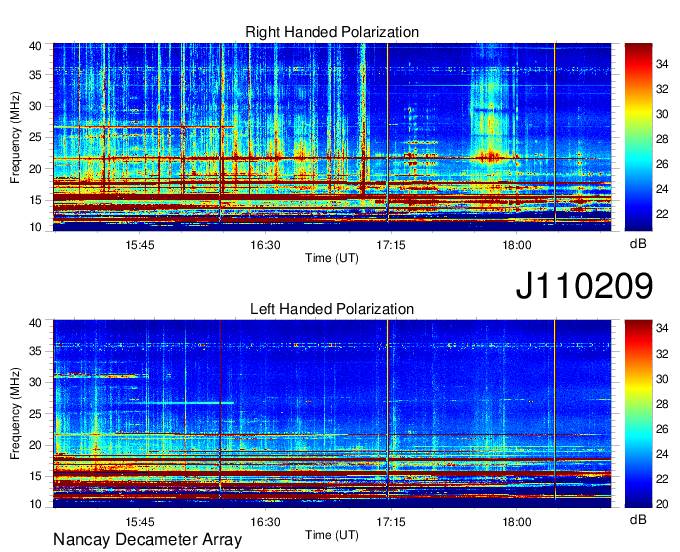Click the 15:45 time tick under Left Handed plot
Image resolution: width=680 pixels, height=552 pixels.
140,522
